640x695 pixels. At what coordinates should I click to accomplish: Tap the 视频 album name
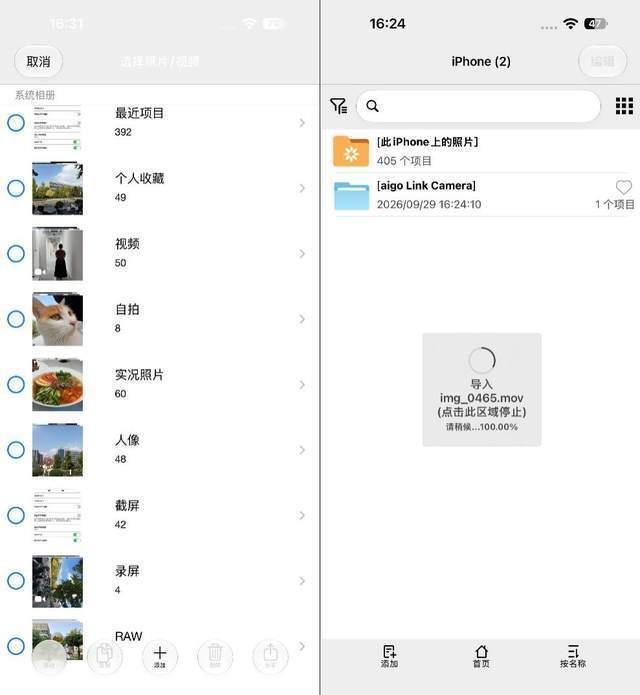127,244
